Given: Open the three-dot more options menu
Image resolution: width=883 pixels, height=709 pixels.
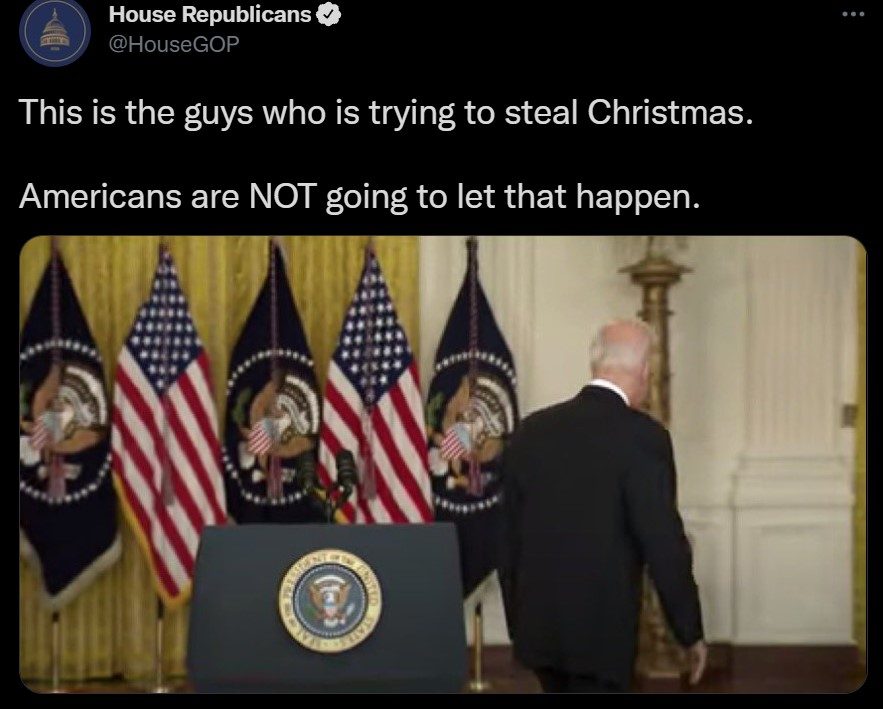Looking at the screenshot, I should pos(853,15).
